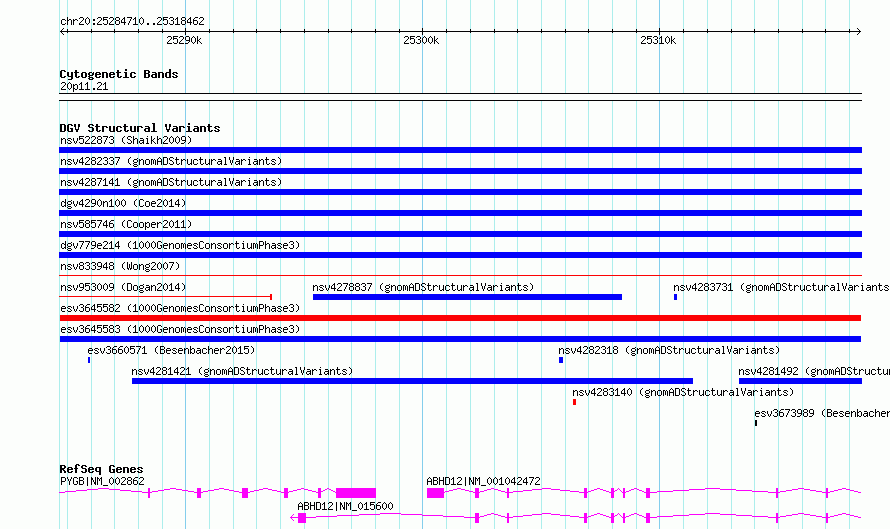The width and height of the screenshot is (890, 529).
Task: Select the large magenta PYGB exon block
Action: coord(356,493)
